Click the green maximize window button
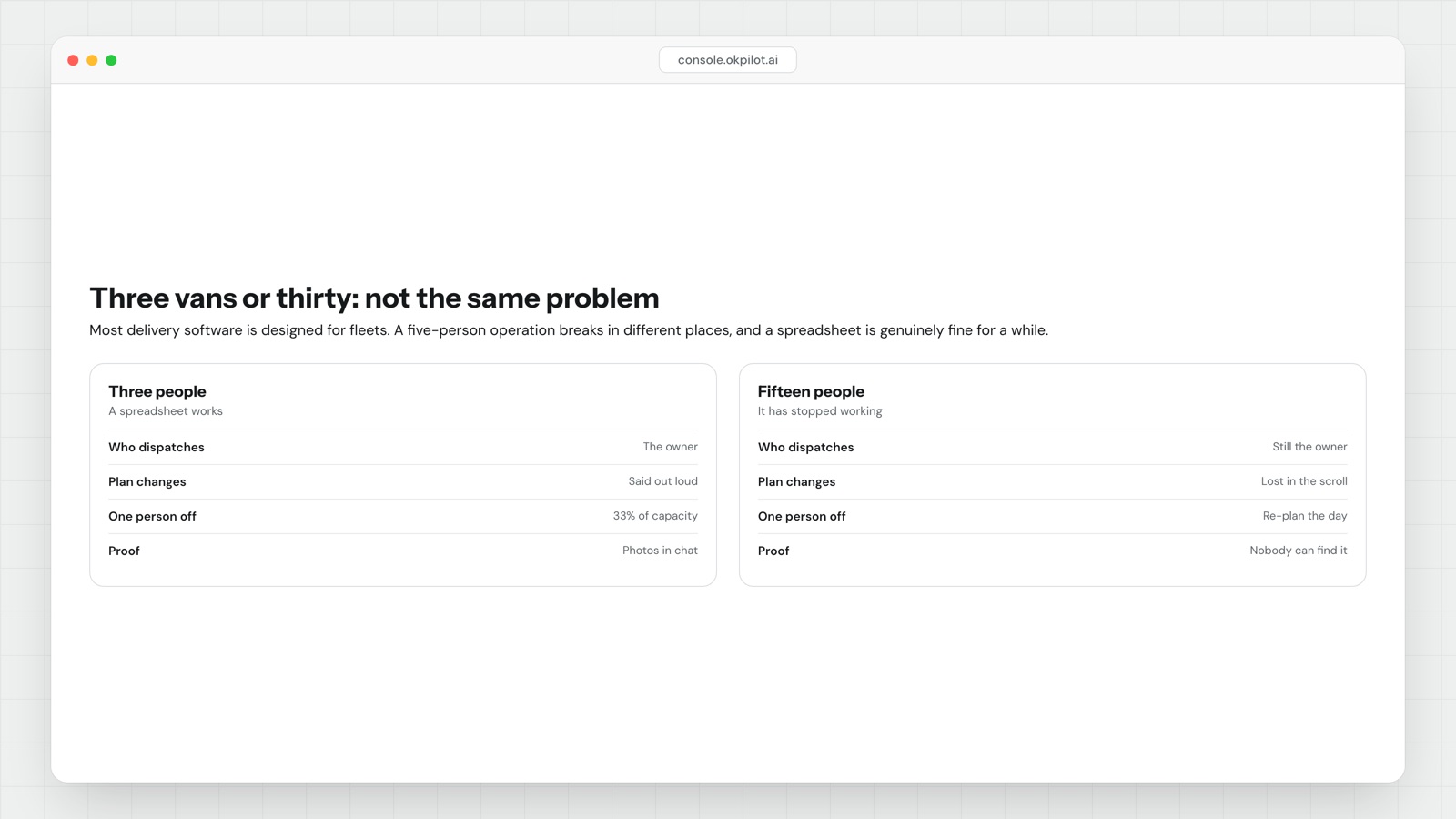1456x819 pixels. tap(111, 60)
